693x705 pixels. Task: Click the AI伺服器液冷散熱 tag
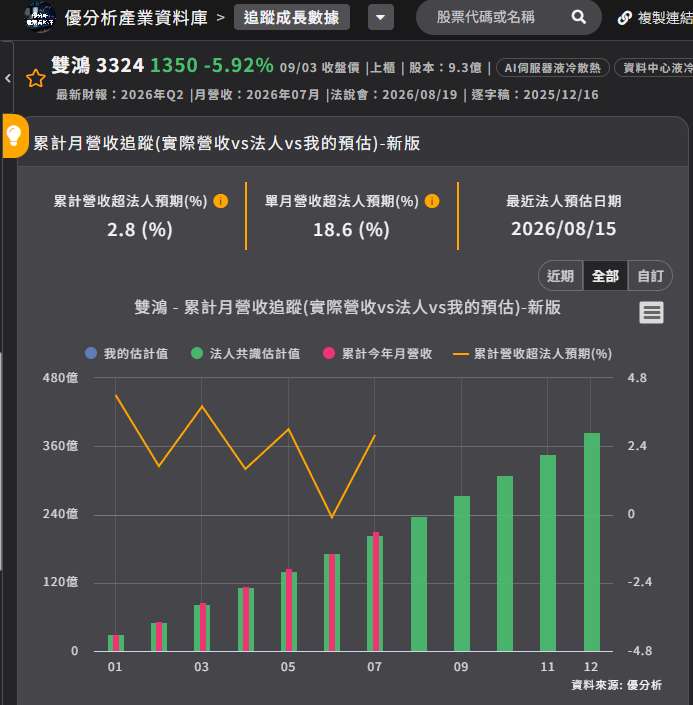[552, 68]
